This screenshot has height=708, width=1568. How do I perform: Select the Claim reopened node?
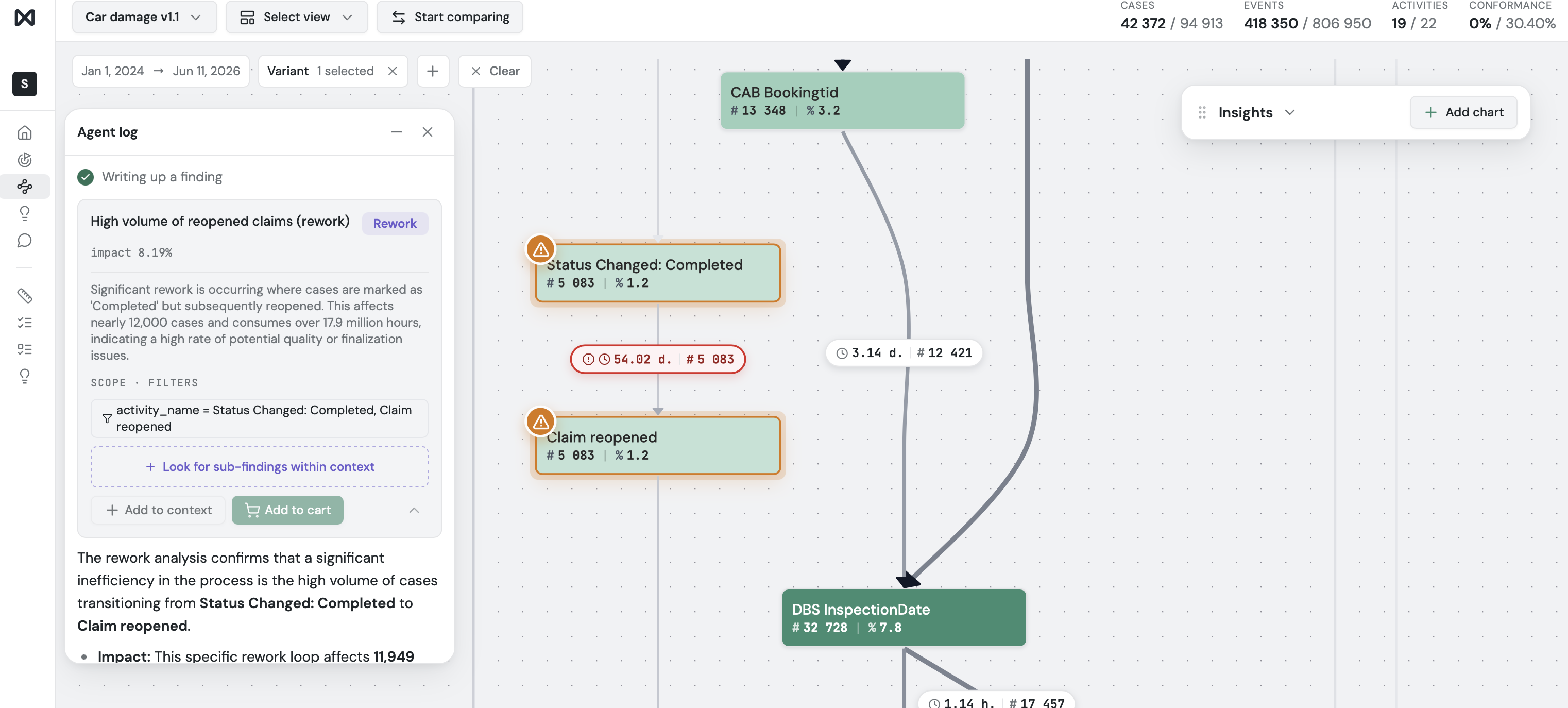(657, 445)
